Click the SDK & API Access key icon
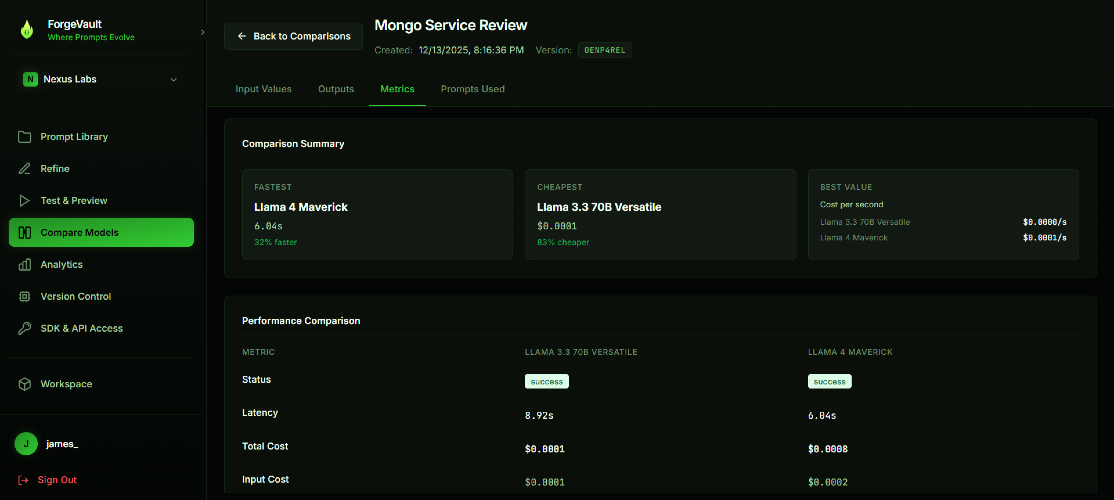Image resolution: width=1114 pixels, height=500 pixels. pos(25,329)
